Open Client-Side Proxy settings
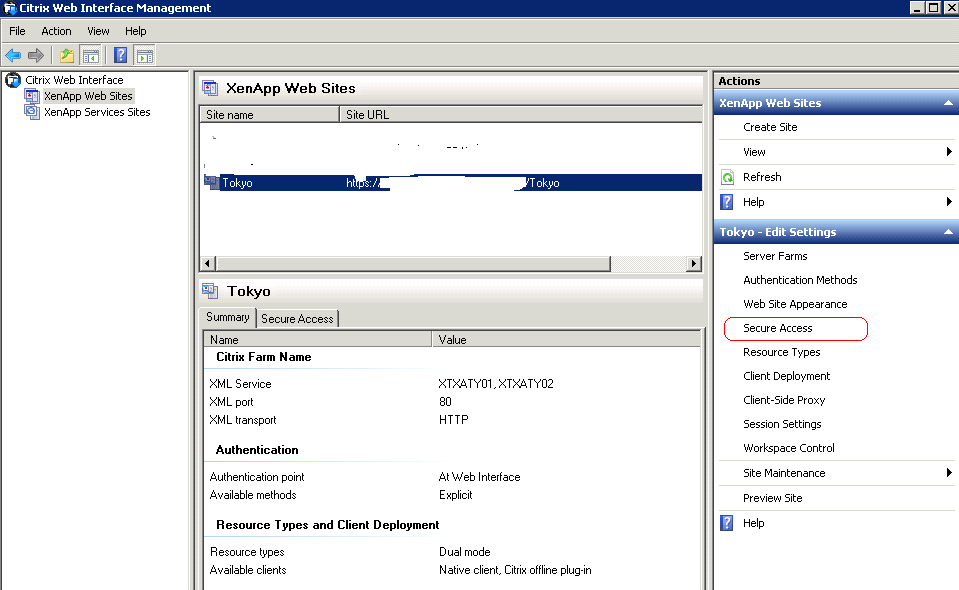 point(784,400)
